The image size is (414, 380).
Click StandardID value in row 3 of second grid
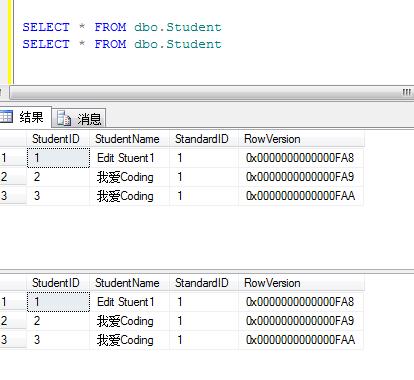[204, 340]
